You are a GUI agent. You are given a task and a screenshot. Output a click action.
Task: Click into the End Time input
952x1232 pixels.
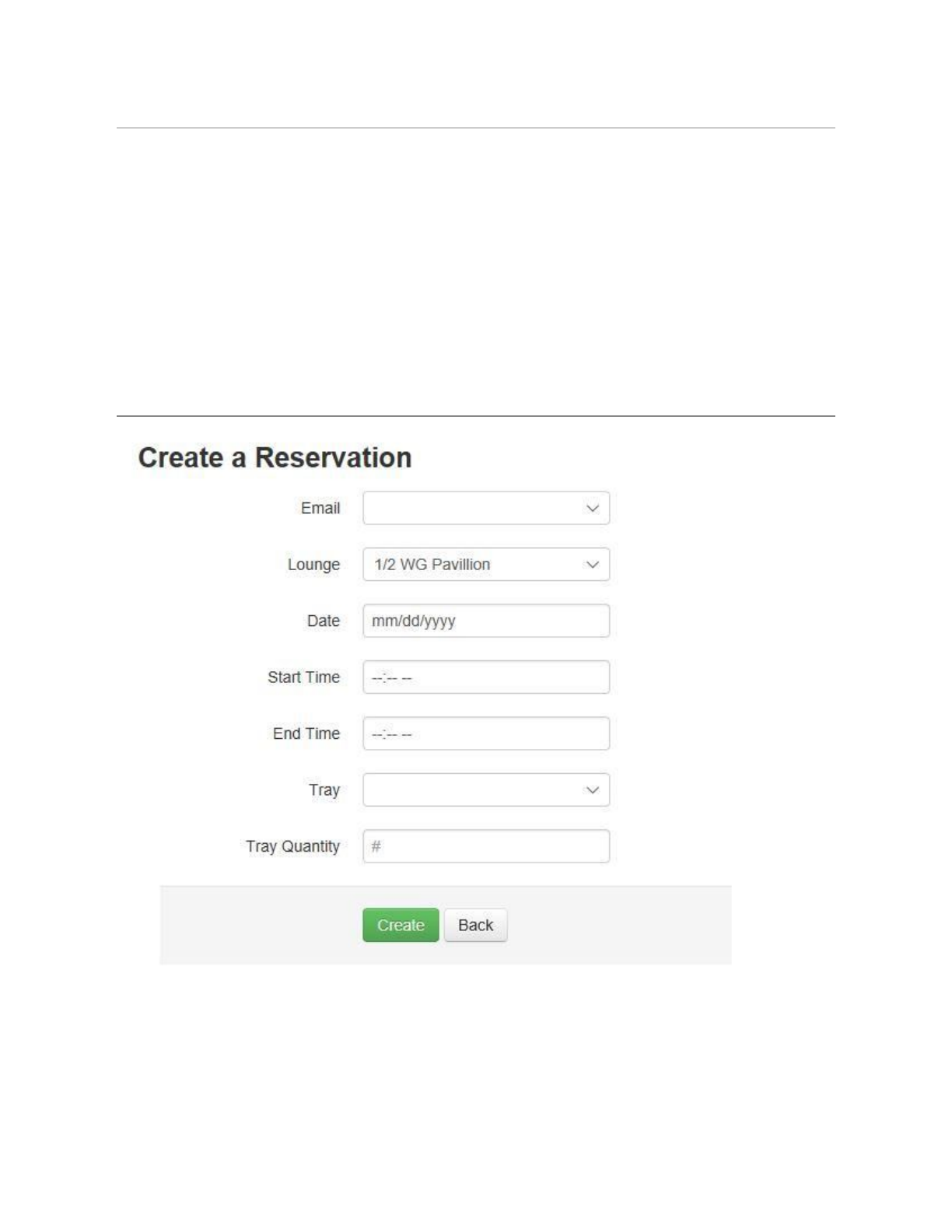[486, 733]
